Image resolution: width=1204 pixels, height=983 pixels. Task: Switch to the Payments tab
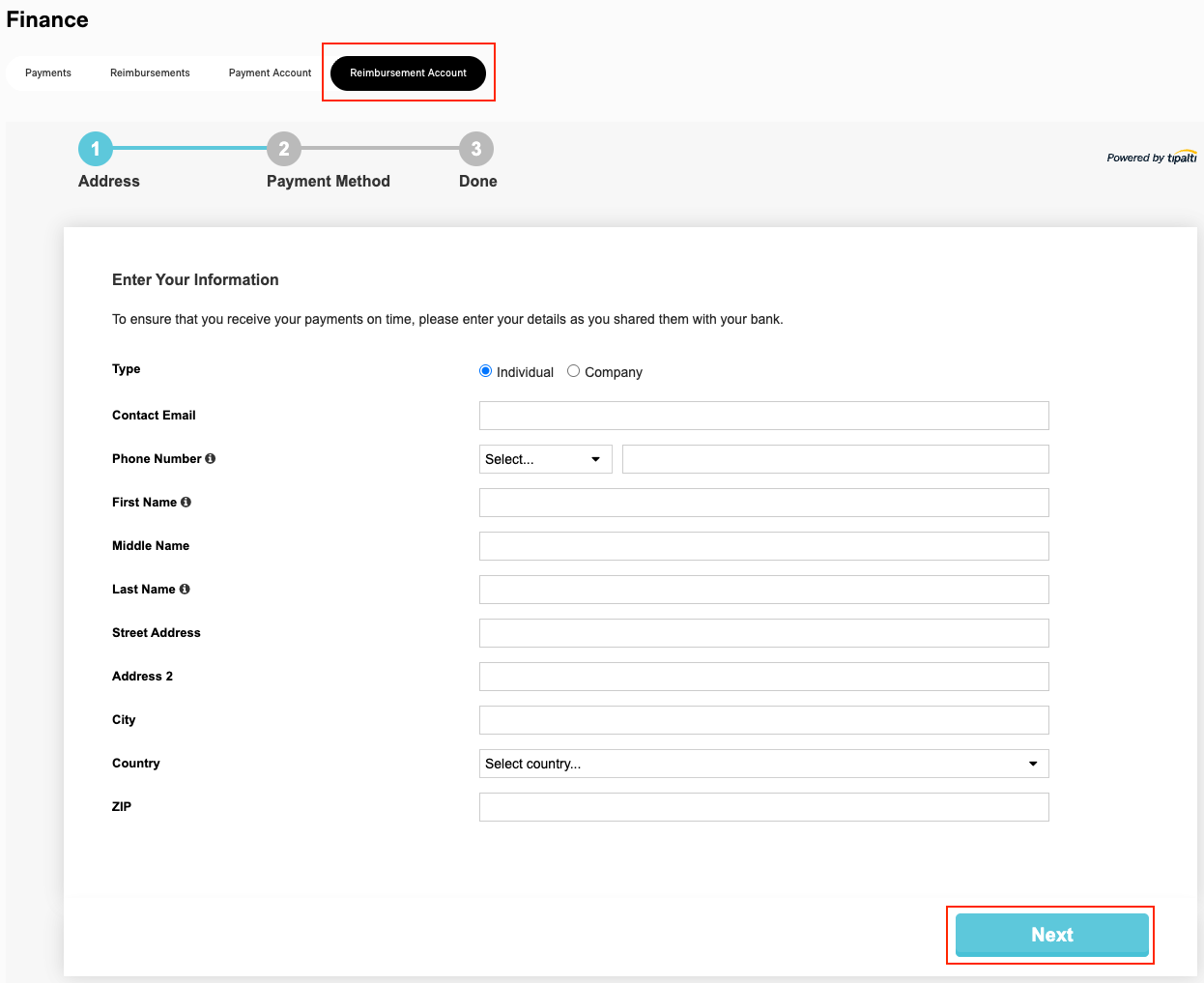pos(48,73)
